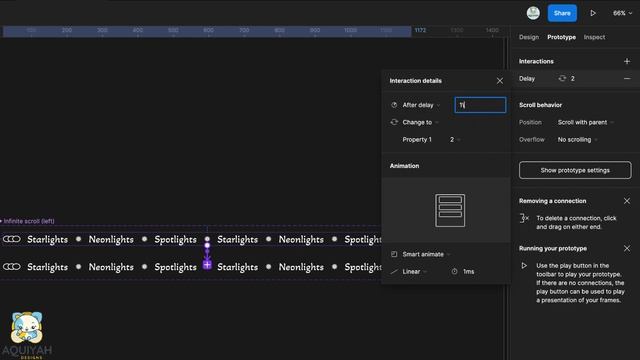Open the 66% zoom dropdown
The height and width of the screenshot is (360, 640).
click(x=622, y=13)
